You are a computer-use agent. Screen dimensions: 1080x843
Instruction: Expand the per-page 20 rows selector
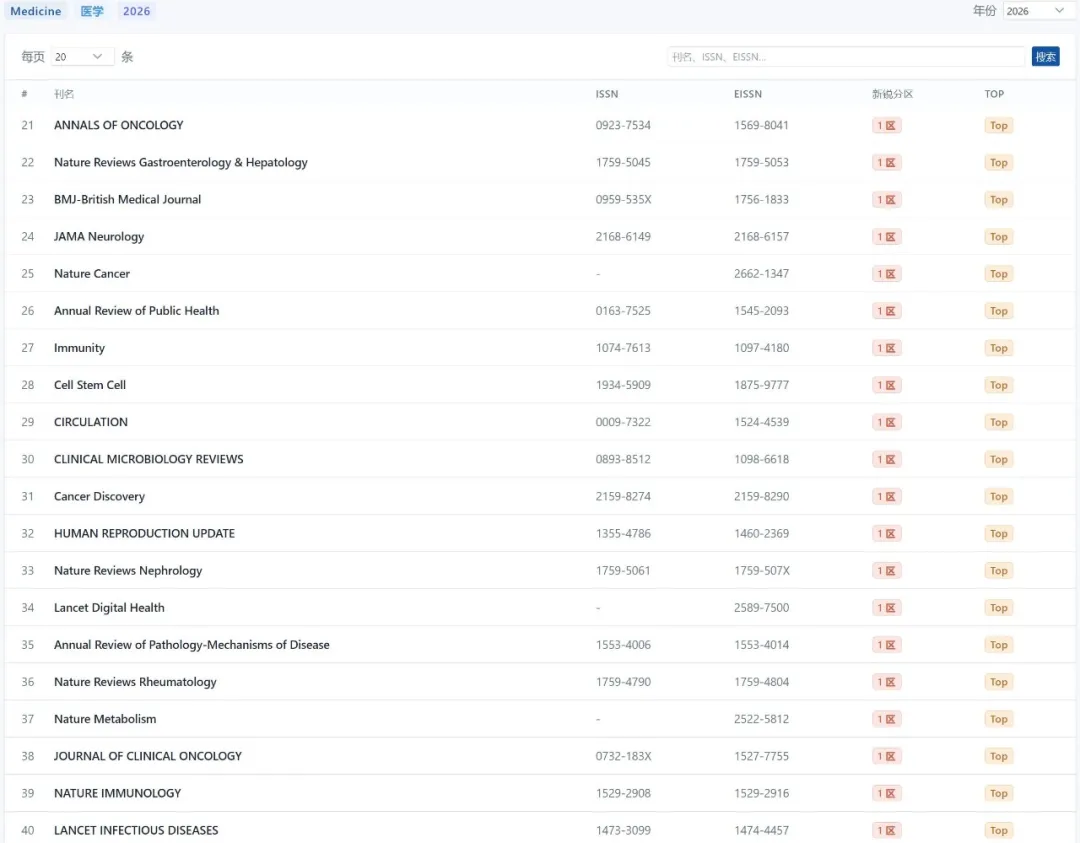tap(82, 57)
